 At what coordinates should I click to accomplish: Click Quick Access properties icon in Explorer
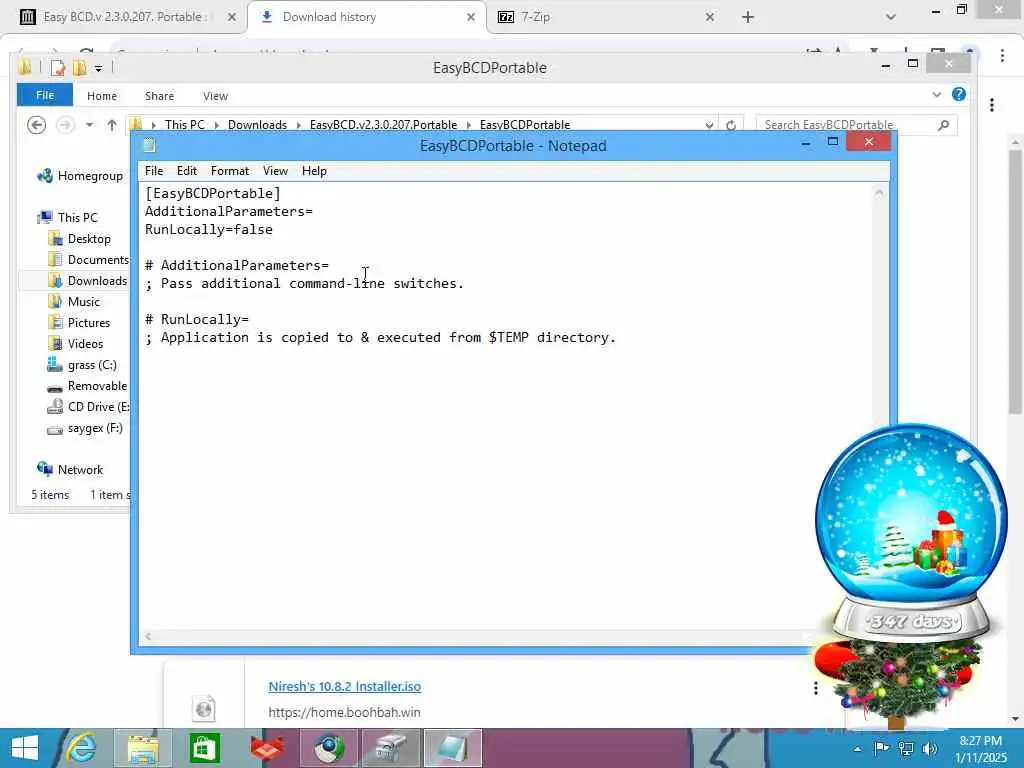tap(57, 67)
